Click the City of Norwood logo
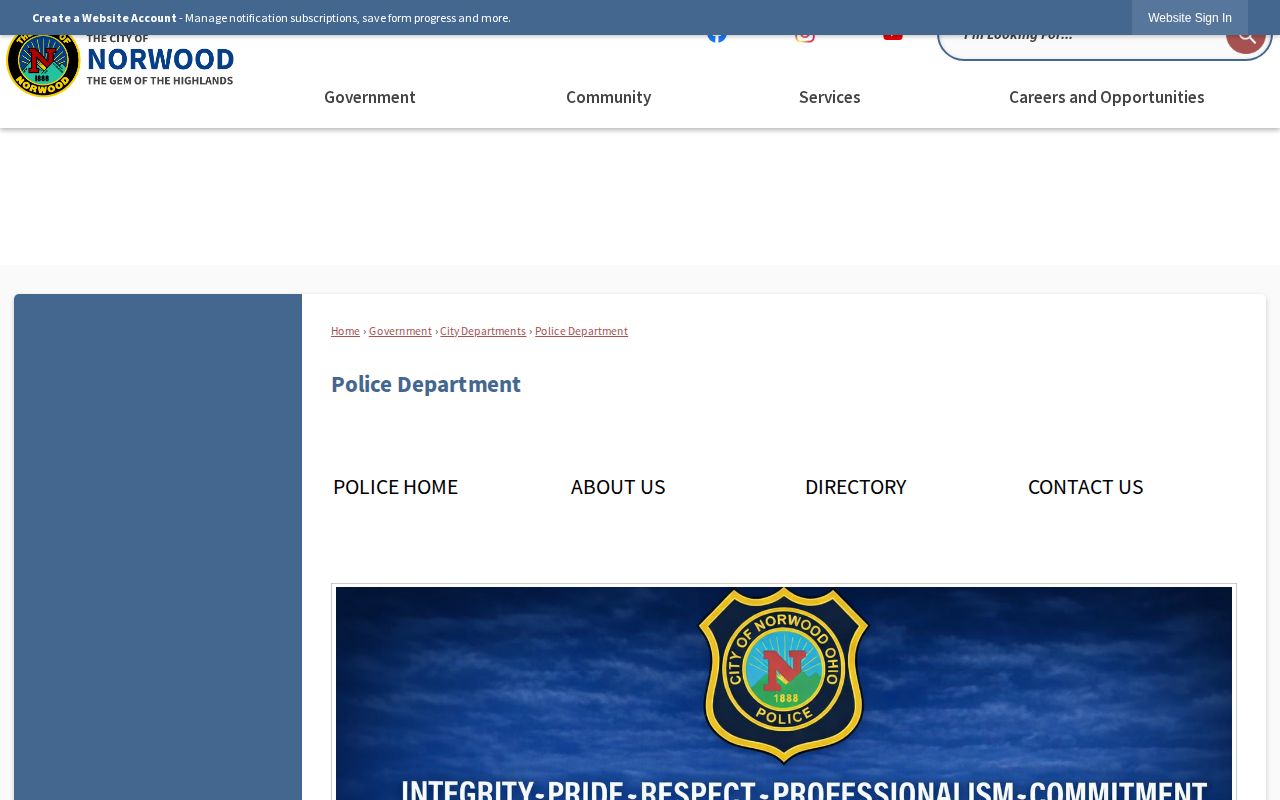Image resolution: width=1280 pixels, height=800 pixels. 120,64
